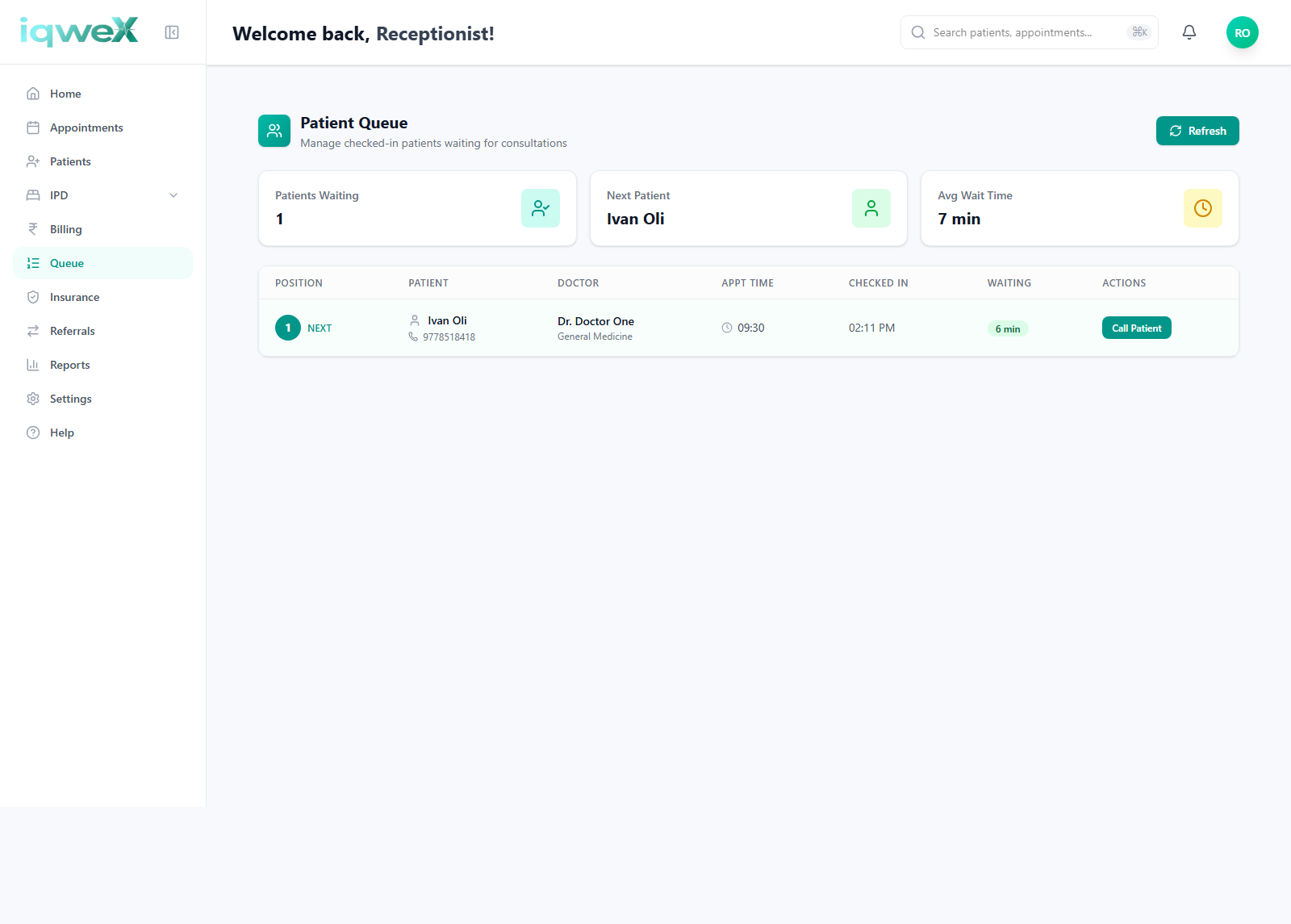Click the Next Patient card icon
The image size is (1291, 924).
tap(871, 208)
